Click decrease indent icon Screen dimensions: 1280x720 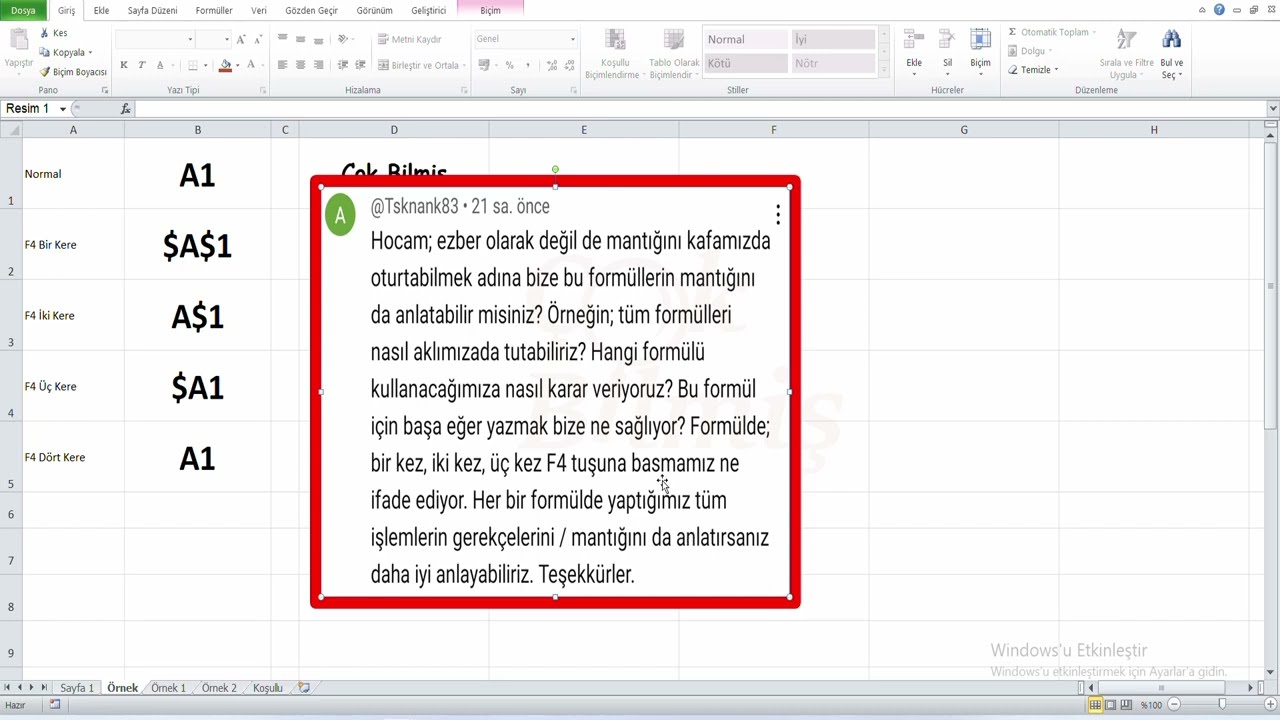click(343, 65)
